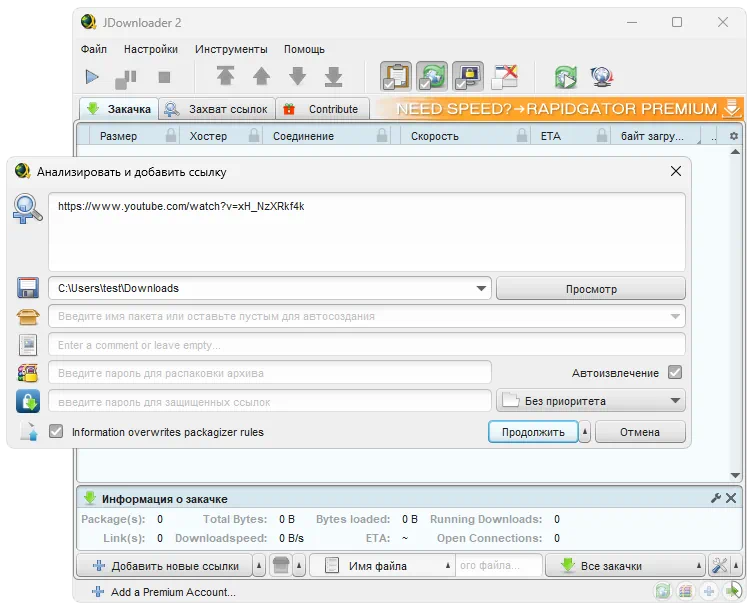Move selection to top of list icon

tap(225, 76)
